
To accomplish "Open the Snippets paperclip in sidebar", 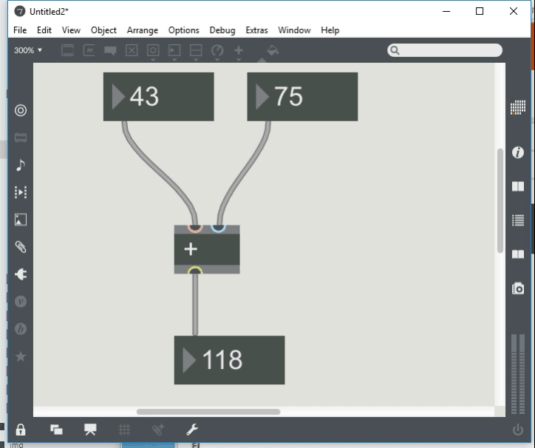I will tap(20, 247).
